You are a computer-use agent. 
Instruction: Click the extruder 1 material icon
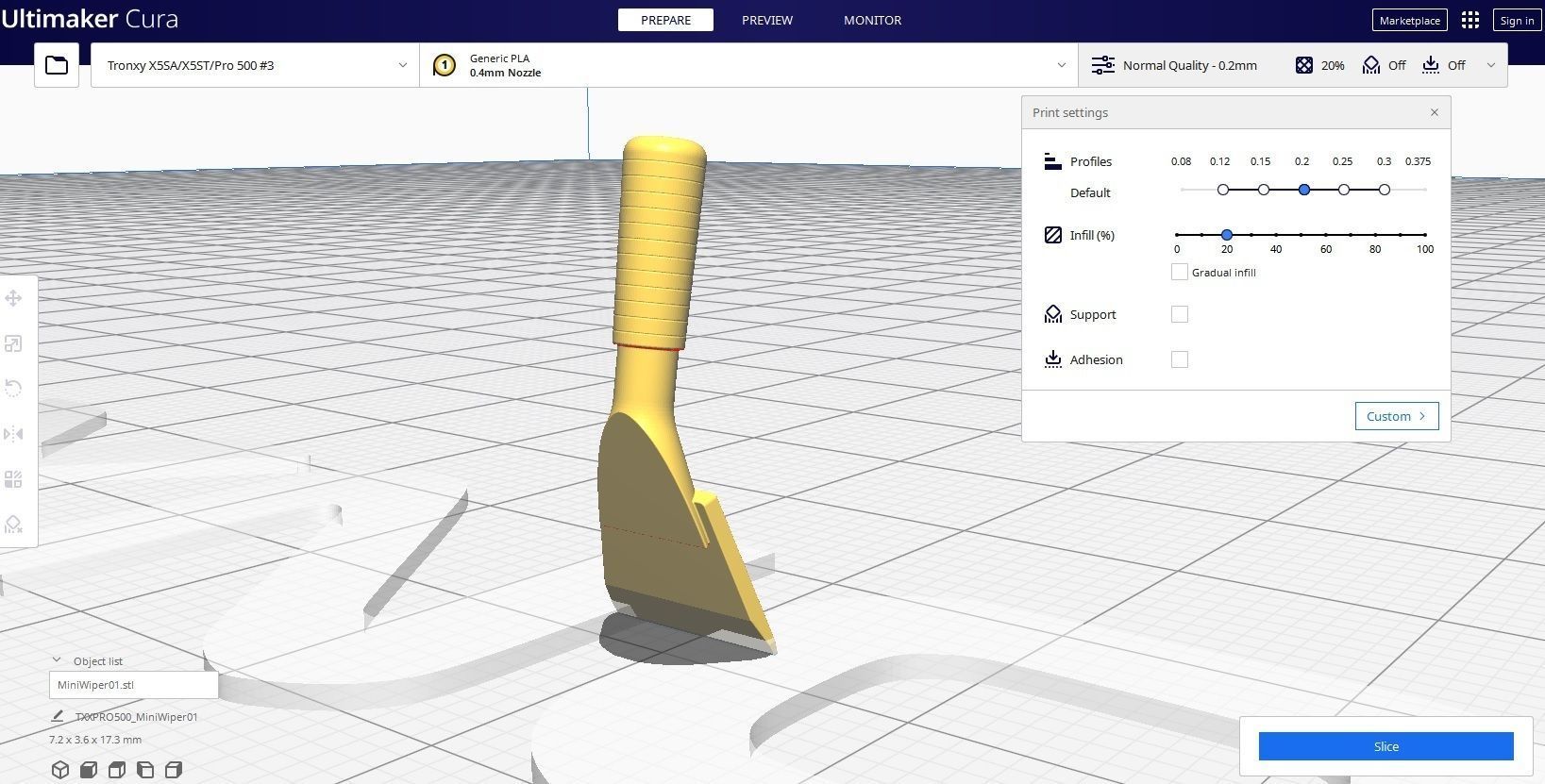point(444,65)
